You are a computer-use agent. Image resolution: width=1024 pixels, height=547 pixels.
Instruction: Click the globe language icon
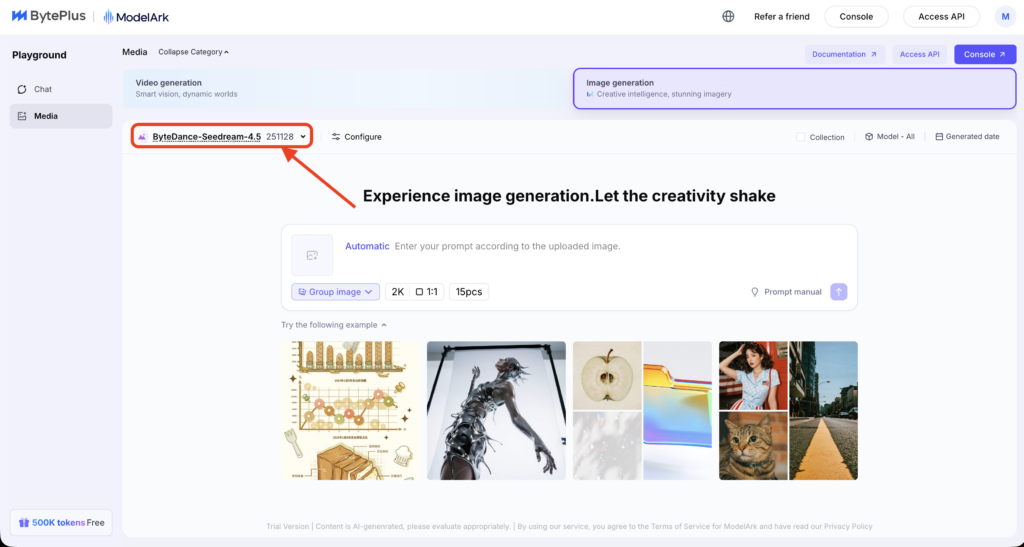pos(728,16)
